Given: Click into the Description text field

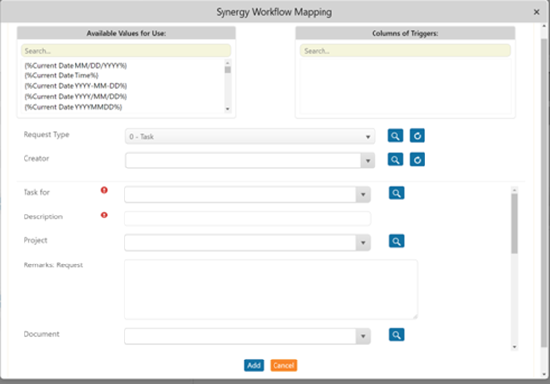Looking at the screenshot, I should coord(247,218).
